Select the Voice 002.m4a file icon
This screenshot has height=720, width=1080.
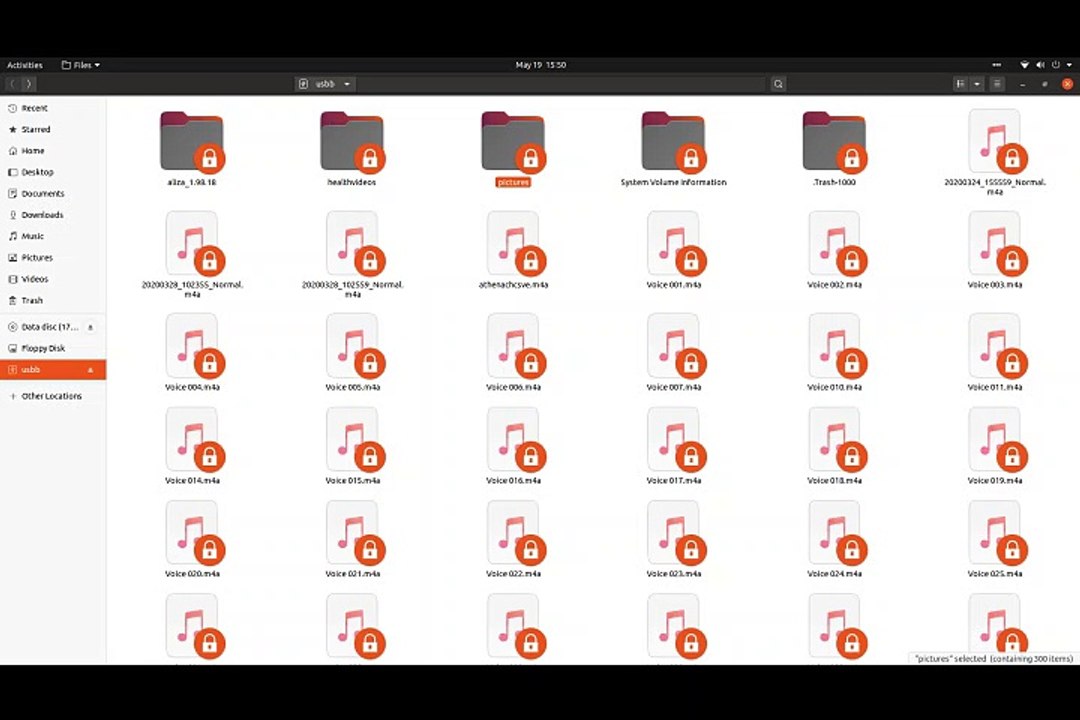[834, 243]
